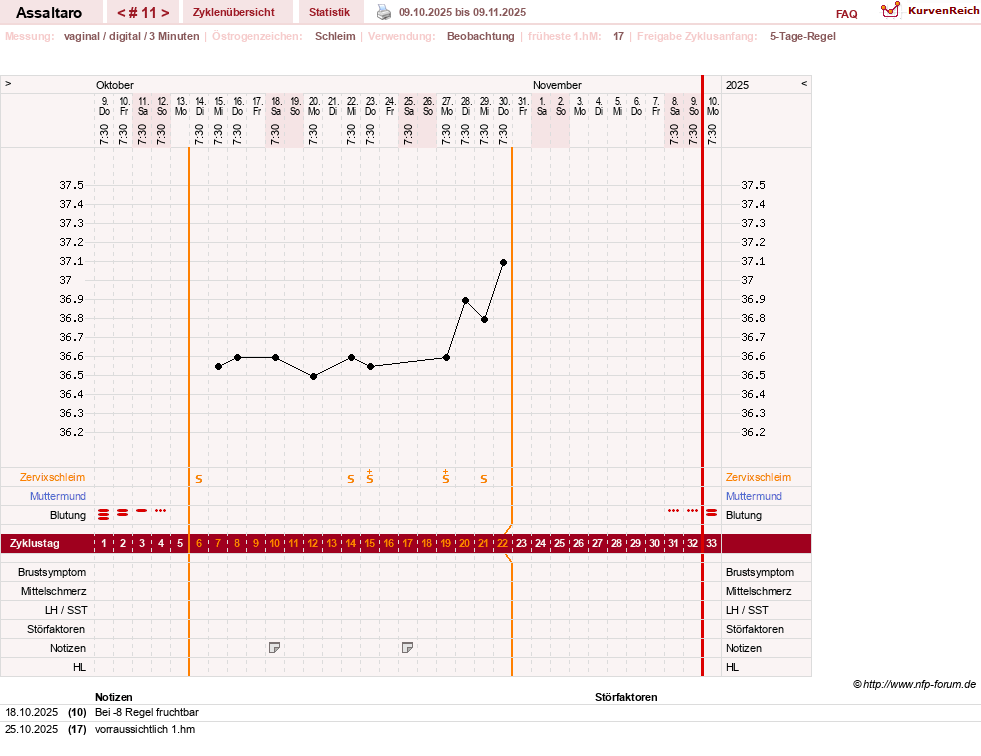
Task: Open Zyklenübersicht tab
Action: tap(233, 12)
